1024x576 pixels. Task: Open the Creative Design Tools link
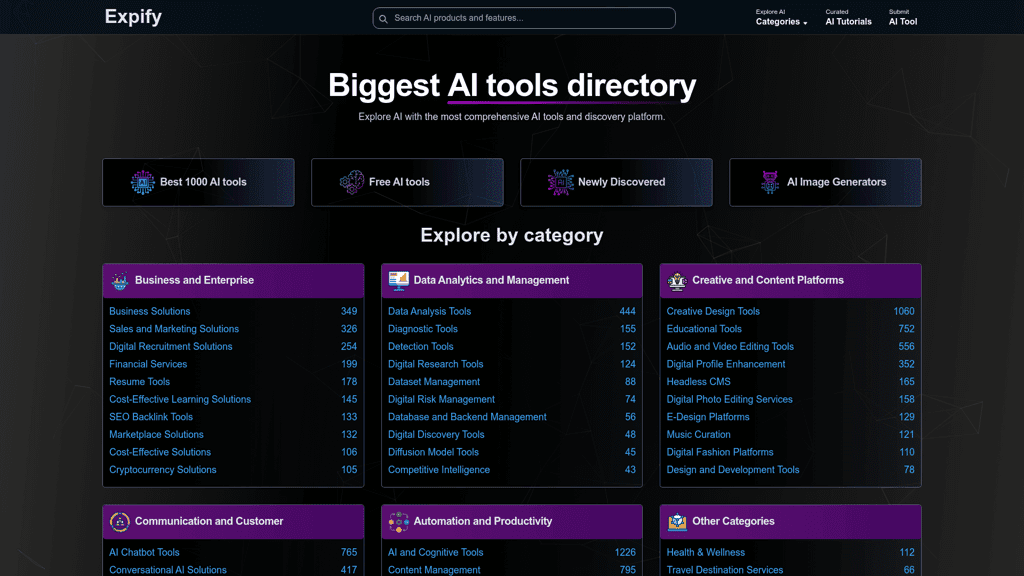[x=713, y=311]
